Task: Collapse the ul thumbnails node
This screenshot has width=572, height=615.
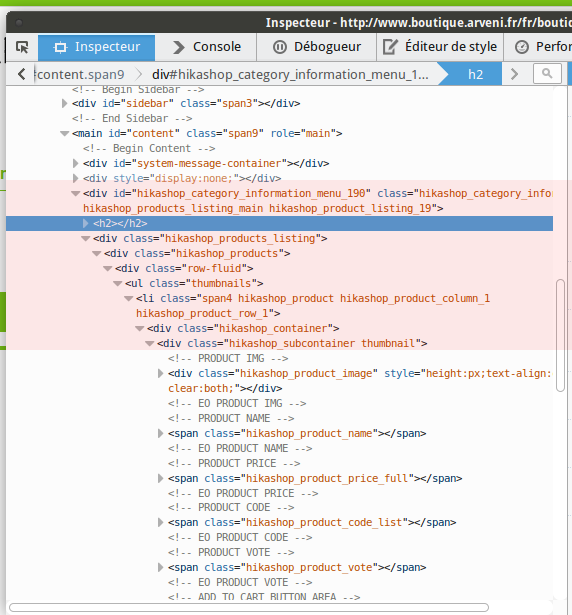Action: (117, 283)
